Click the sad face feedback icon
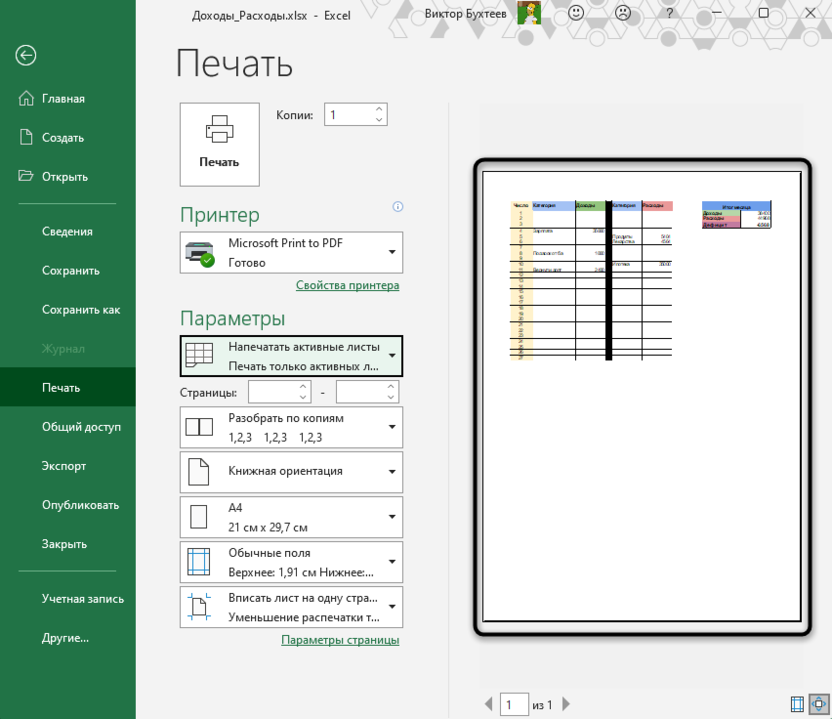This screenshot has width=832, height=719. 623,14
